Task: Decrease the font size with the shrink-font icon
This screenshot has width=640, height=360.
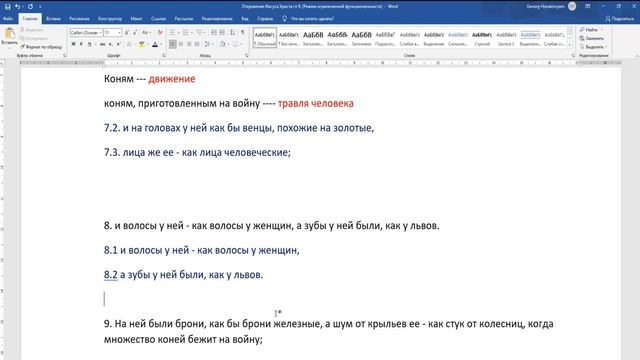Action: [x=134, y=33]
